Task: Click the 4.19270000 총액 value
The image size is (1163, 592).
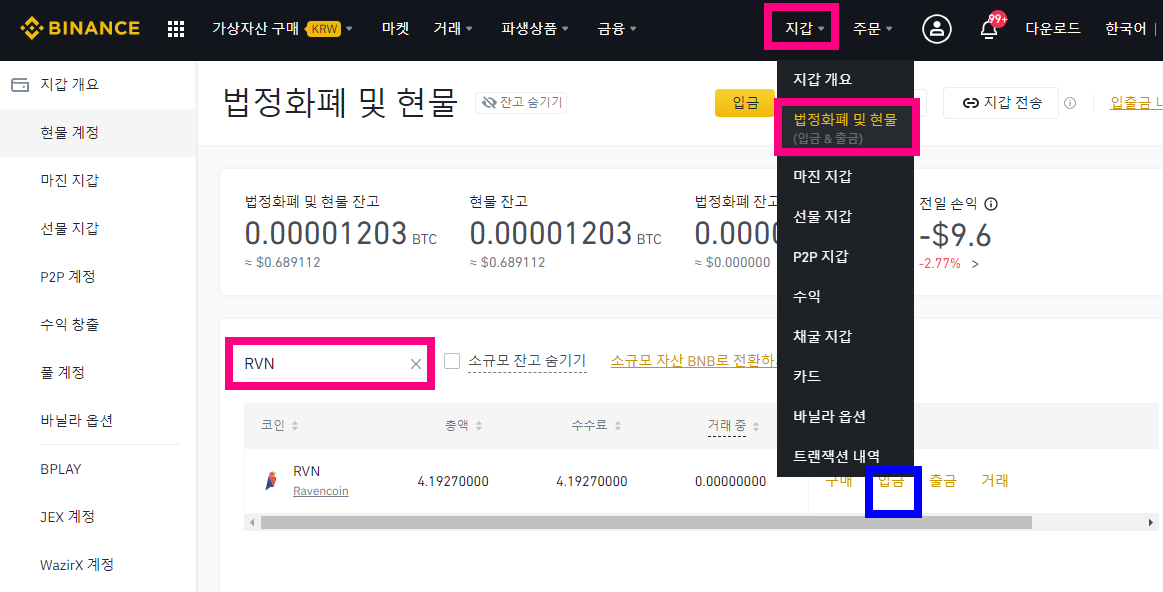Action: click(x=453, y=481)
